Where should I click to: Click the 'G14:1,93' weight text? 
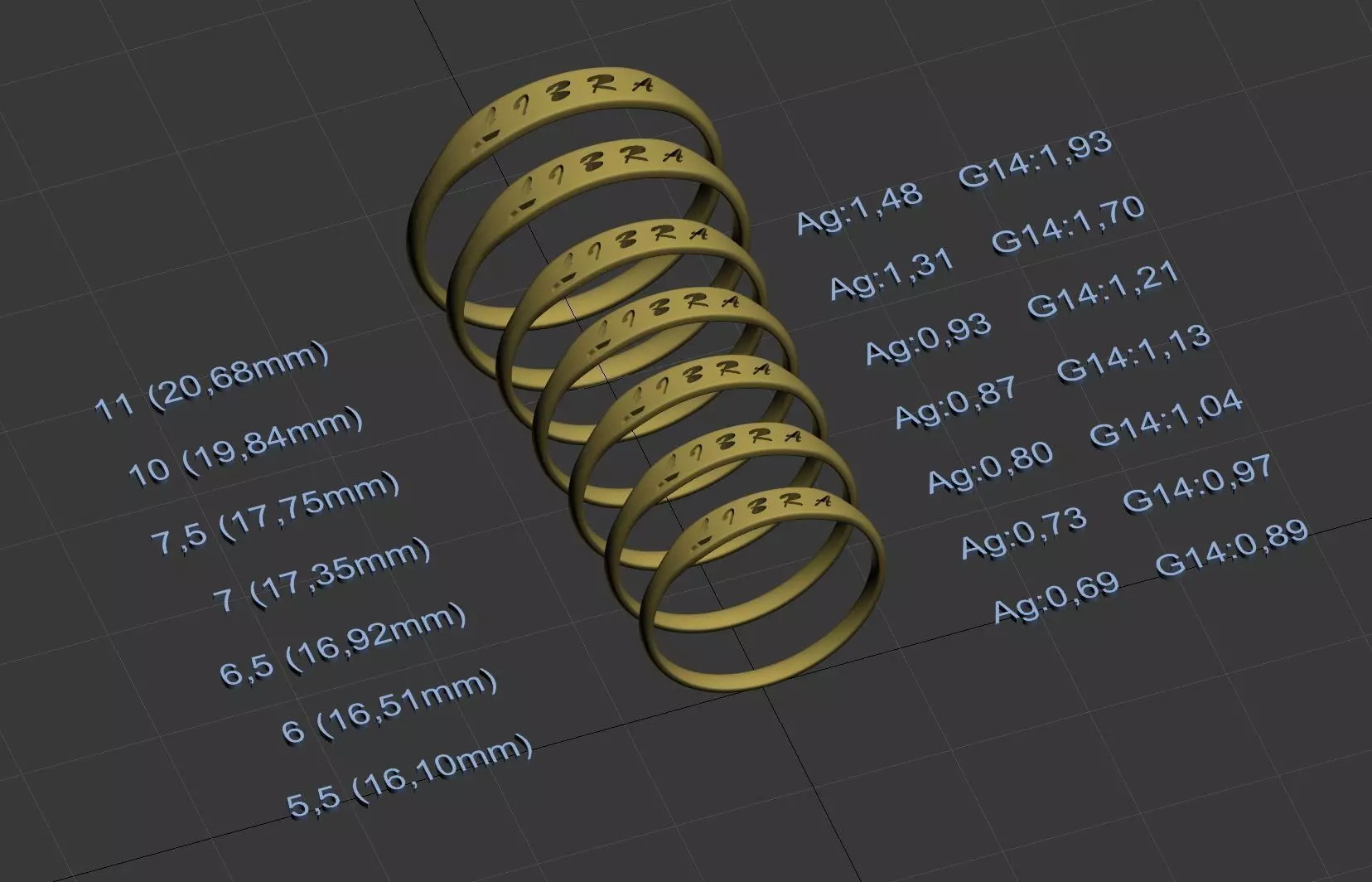point(1036,160)
